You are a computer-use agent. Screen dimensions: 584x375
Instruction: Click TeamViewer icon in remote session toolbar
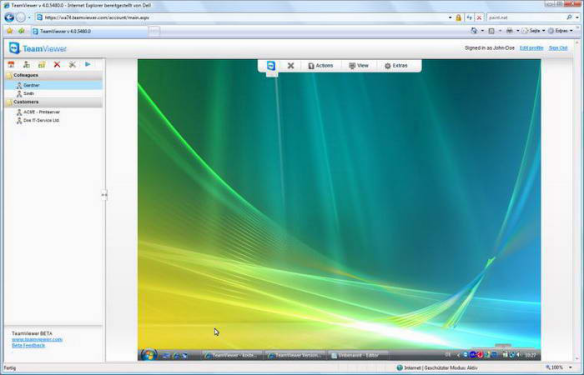[271, 66]
